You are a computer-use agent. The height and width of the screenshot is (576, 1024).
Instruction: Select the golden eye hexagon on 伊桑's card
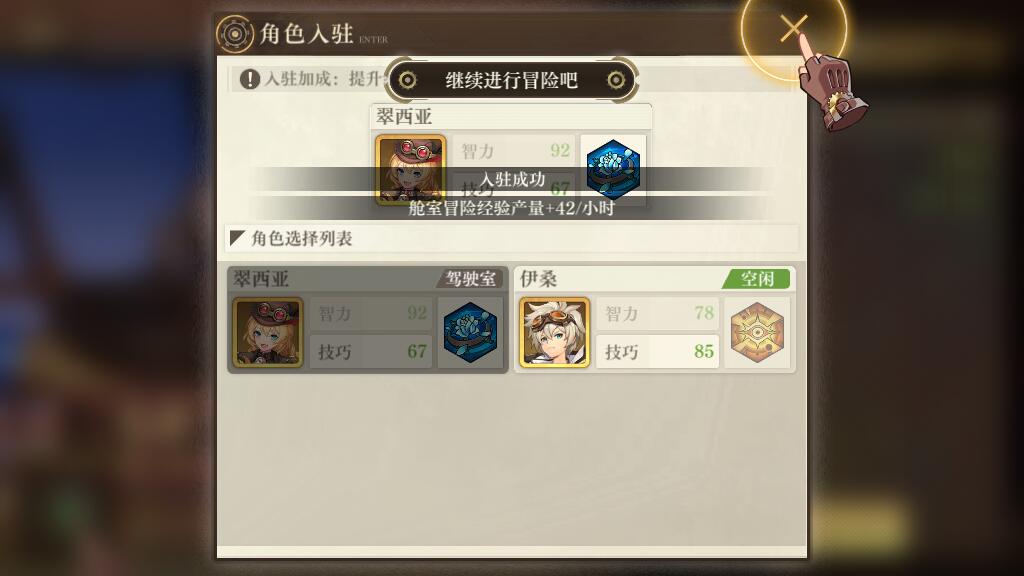pyautogui.click(x=757, y=332)
